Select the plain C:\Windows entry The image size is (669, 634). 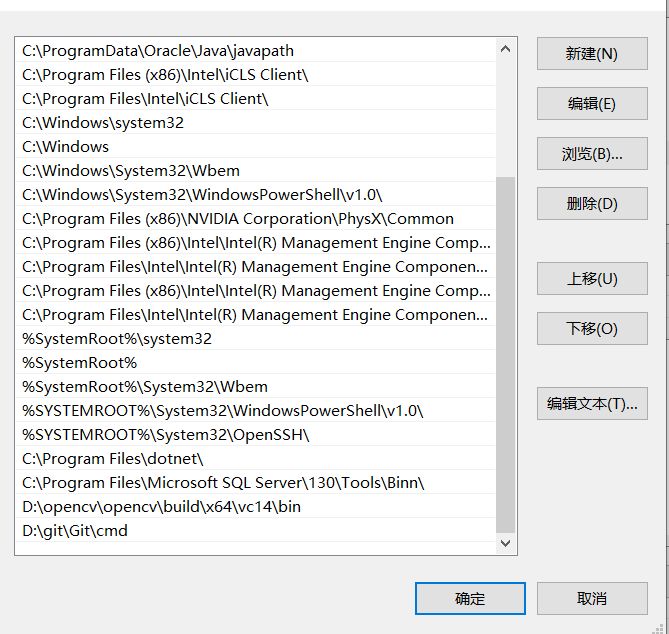pos(256,147)
